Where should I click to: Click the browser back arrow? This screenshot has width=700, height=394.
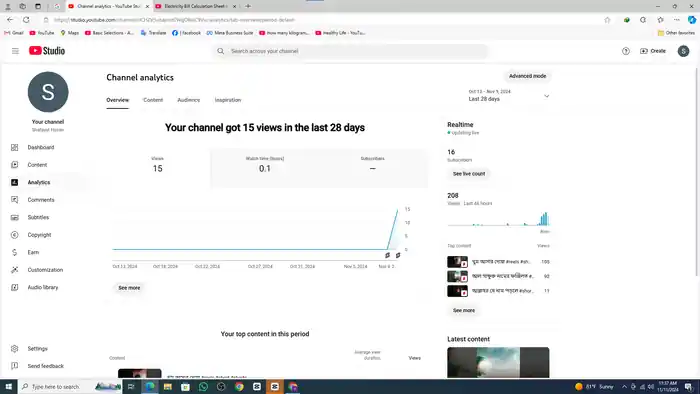coord(10,20)
